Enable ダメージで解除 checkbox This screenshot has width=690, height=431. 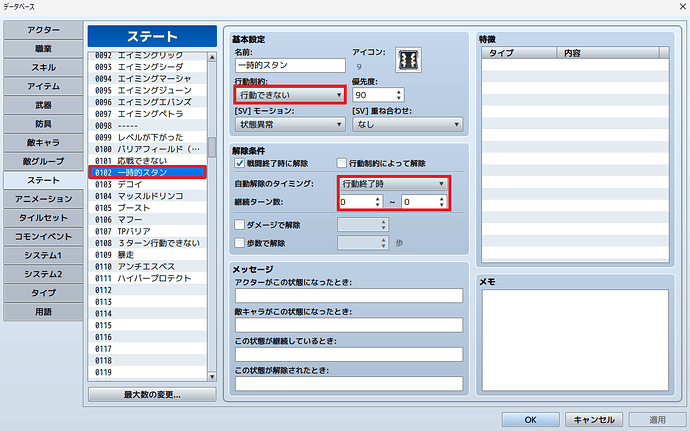(240, 225)
